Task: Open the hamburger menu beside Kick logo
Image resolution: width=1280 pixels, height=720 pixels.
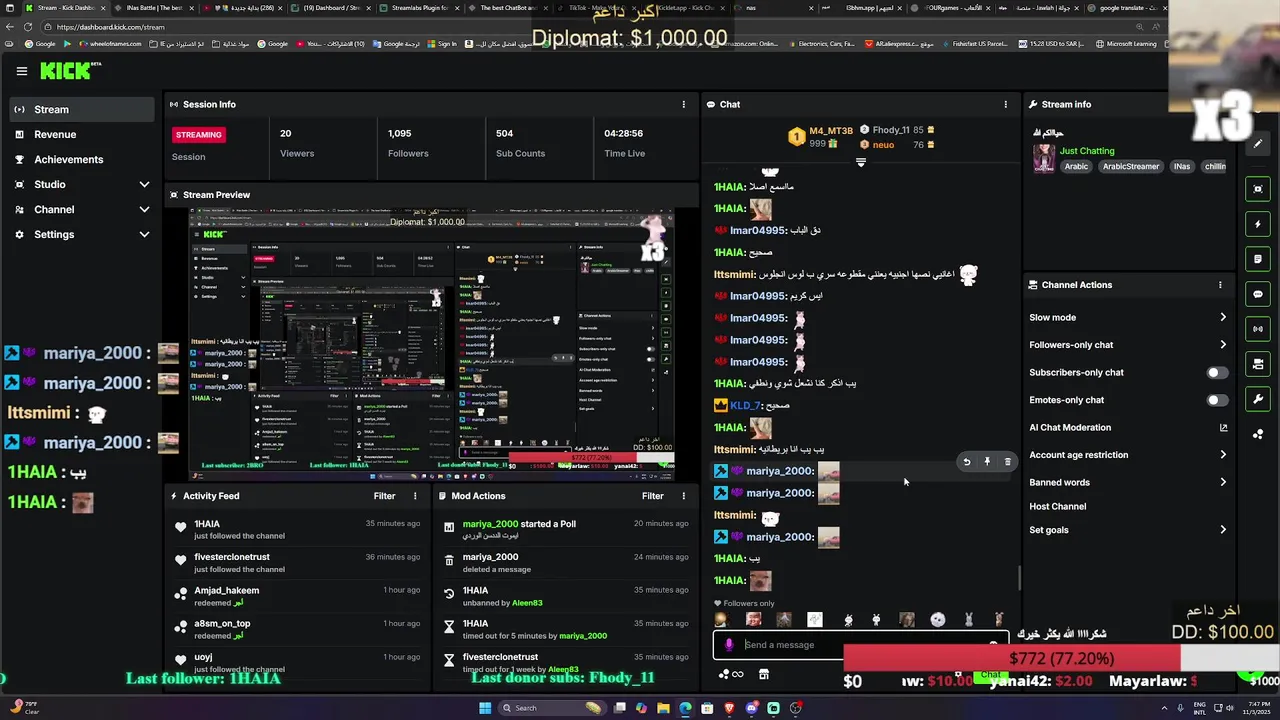Action: click(22, 71)
